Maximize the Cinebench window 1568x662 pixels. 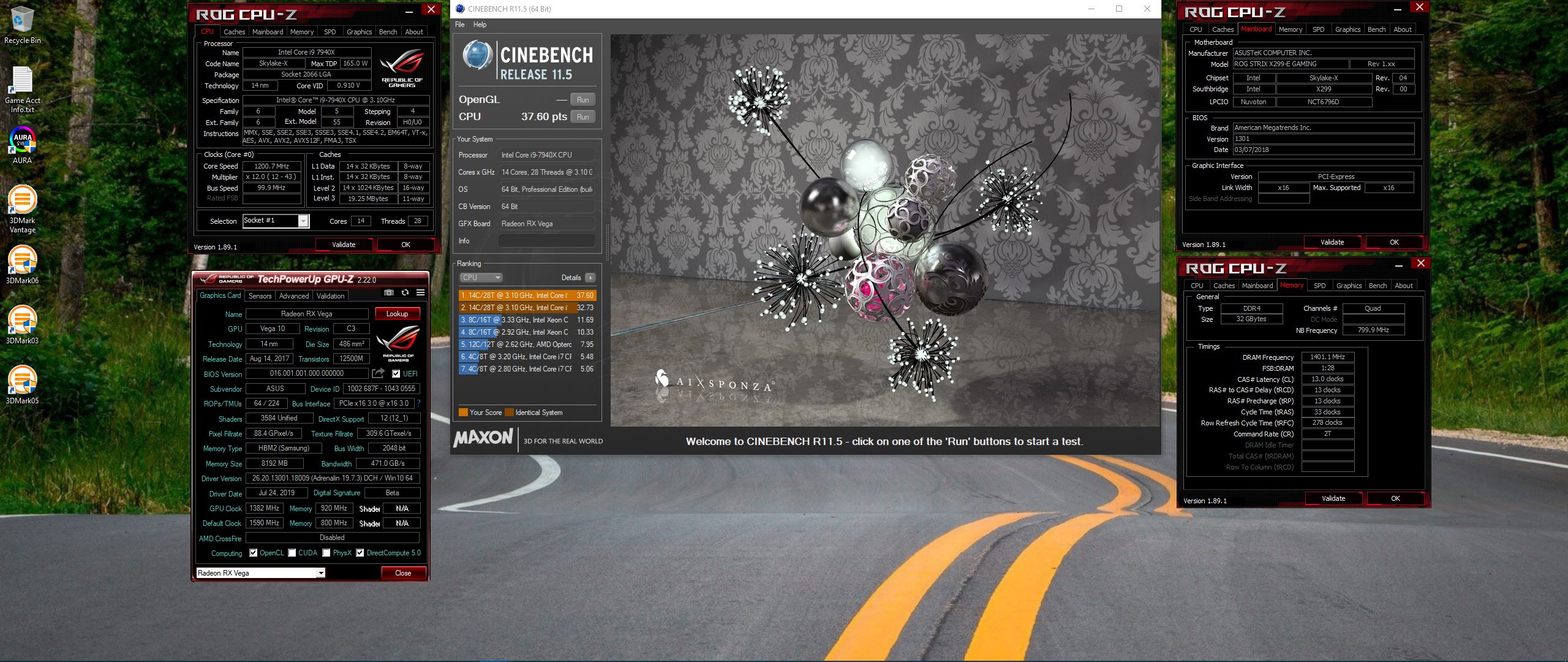[x=1119, y=9]
